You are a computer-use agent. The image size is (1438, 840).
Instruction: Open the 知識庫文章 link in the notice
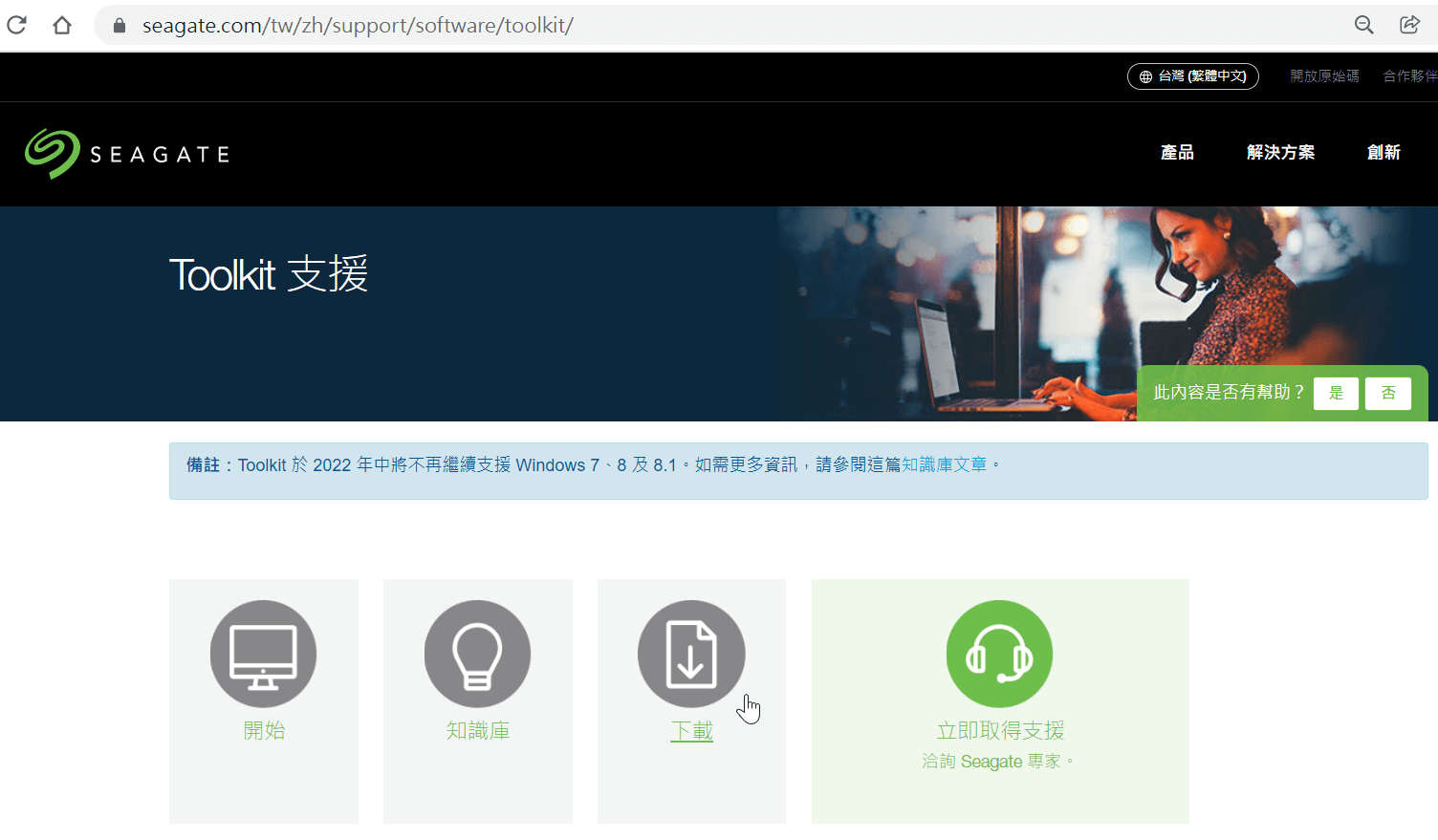pos(945,465)
